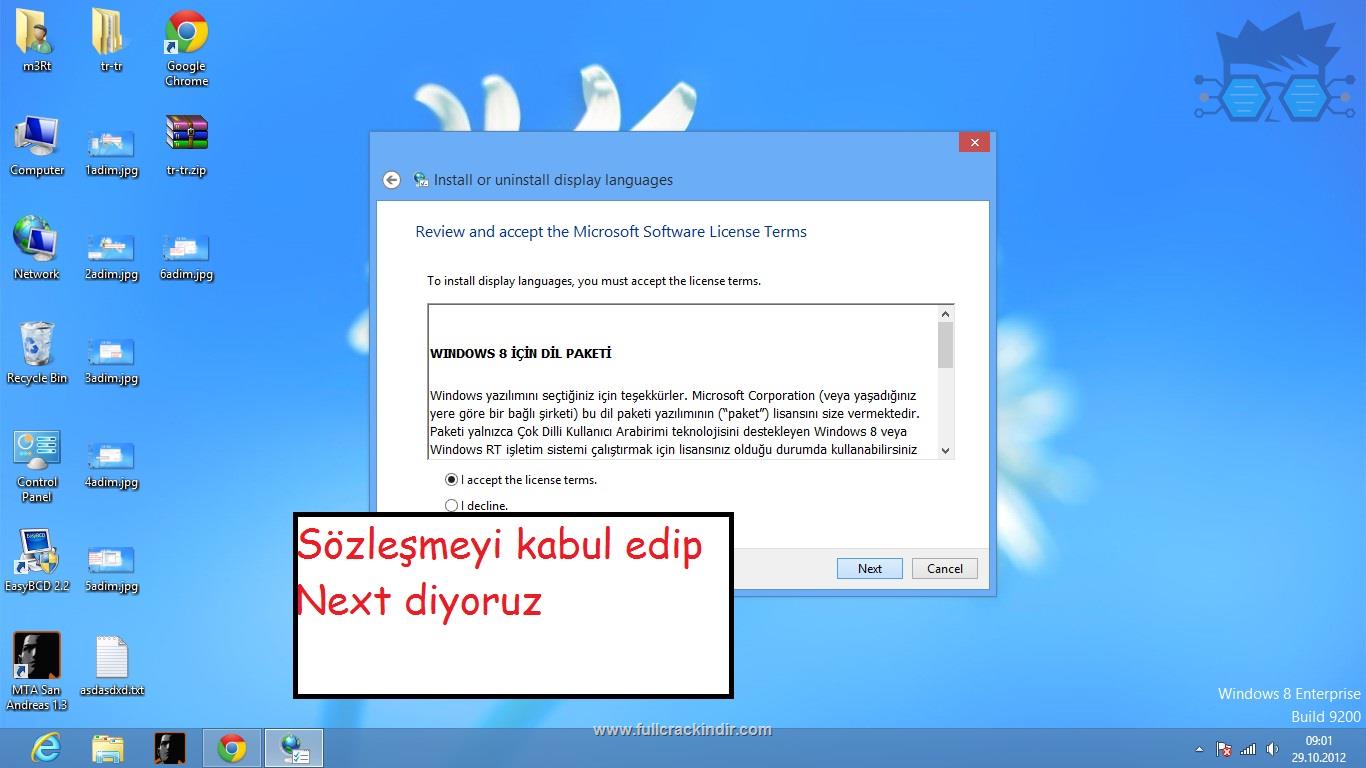
Task: Select the Computer desktop icon
Action: coord(37,145)
